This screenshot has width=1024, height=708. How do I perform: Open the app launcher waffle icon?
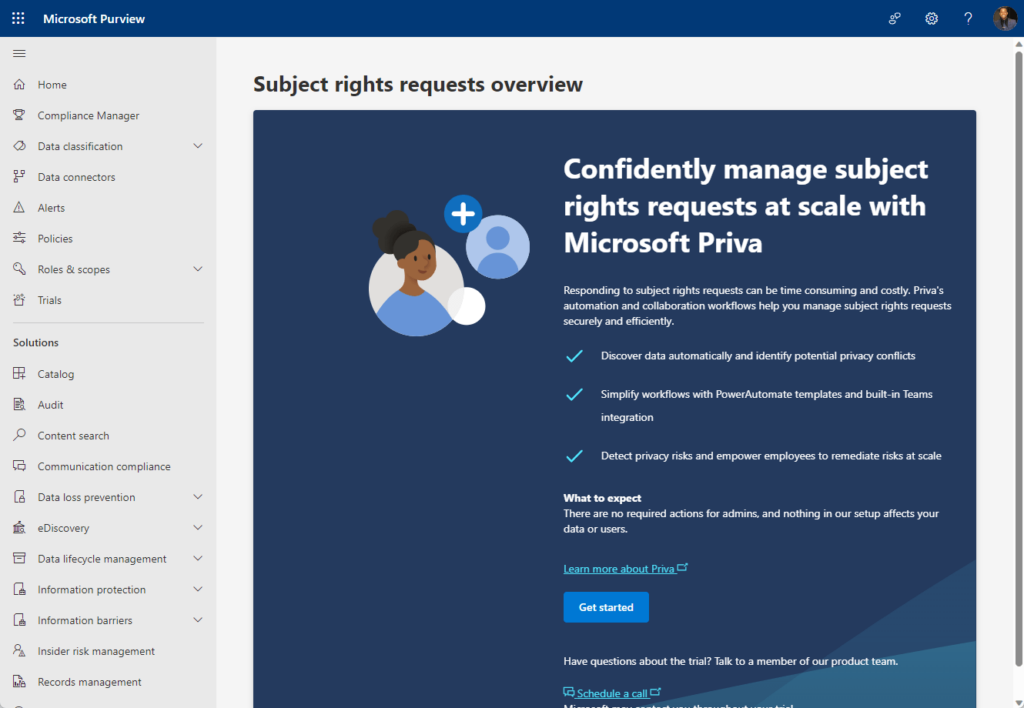pos(18,18)
